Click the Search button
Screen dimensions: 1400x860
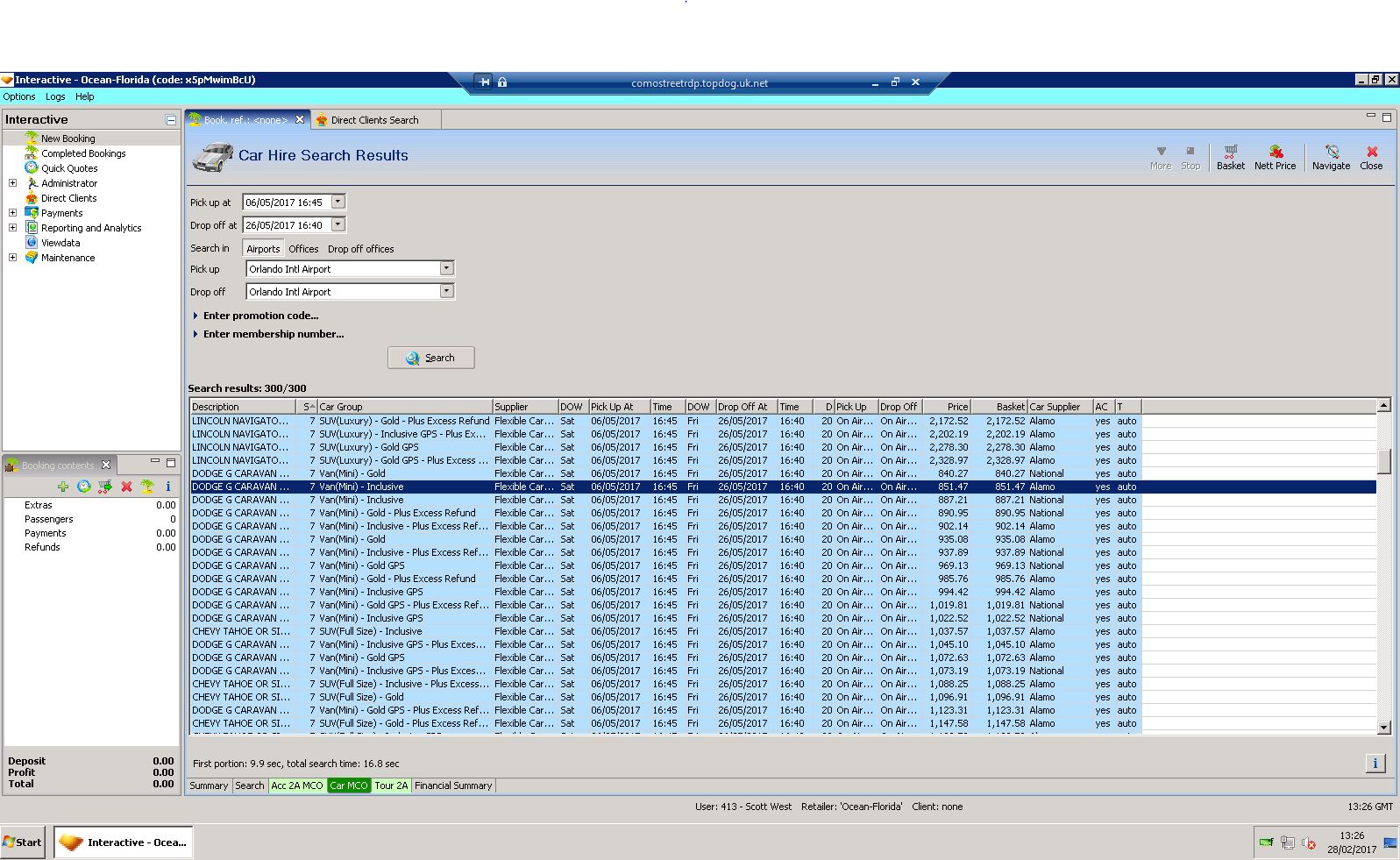tap(430, 358)
